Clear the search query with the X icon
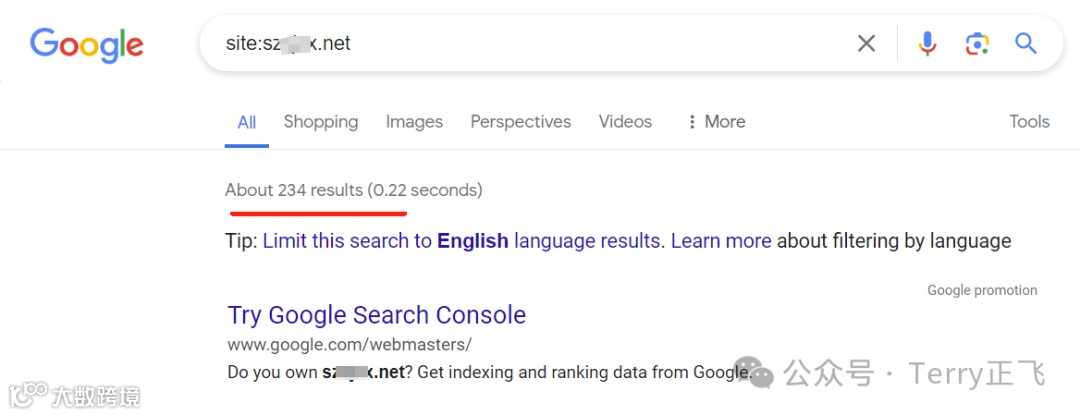 866,43
